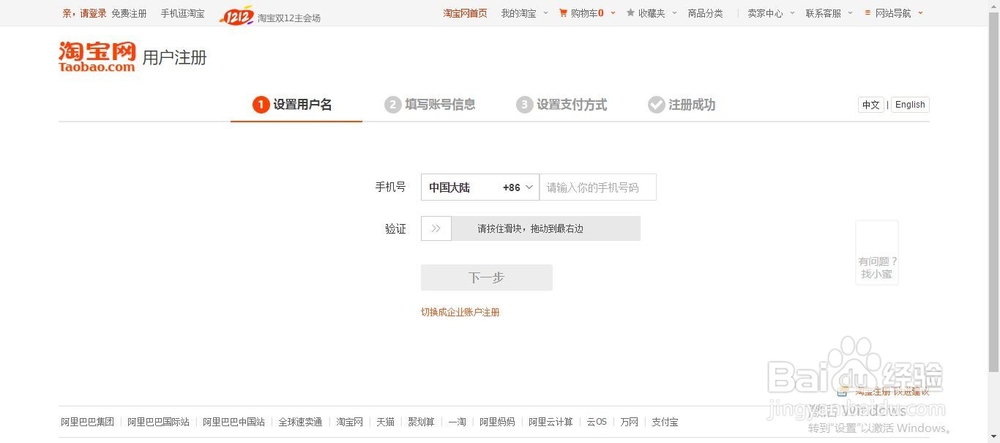Open the 一淘 footer link
This screenshot has width=1000, height=443.
click(457, 422)
